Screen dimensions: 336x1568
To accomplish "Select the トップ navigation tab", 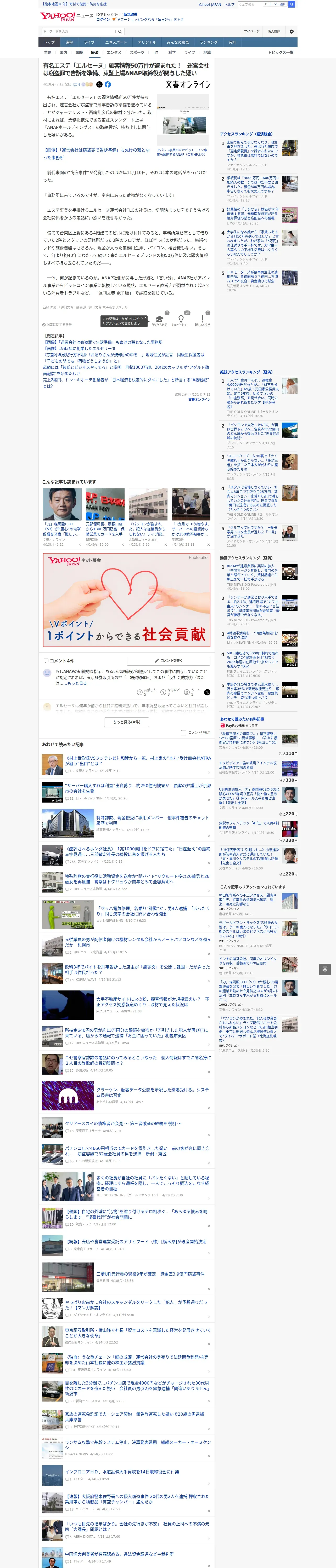I will point(49,43).
